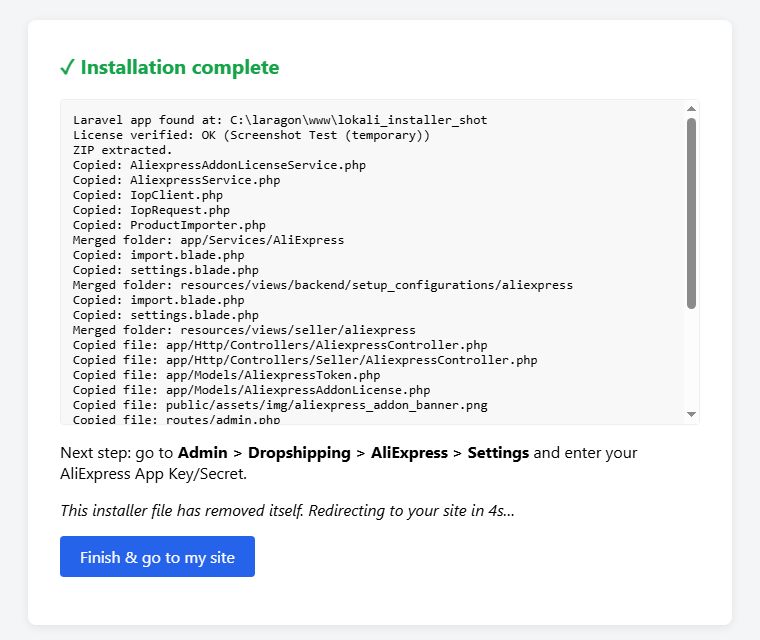Click the bold 'AliExpress' word in next step

click(410, 453)
